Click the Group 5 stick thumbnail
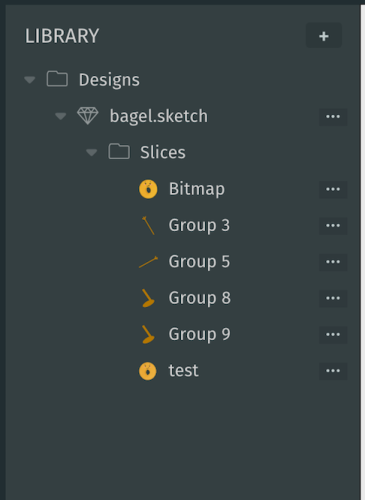365x500 pixels. 148,262
